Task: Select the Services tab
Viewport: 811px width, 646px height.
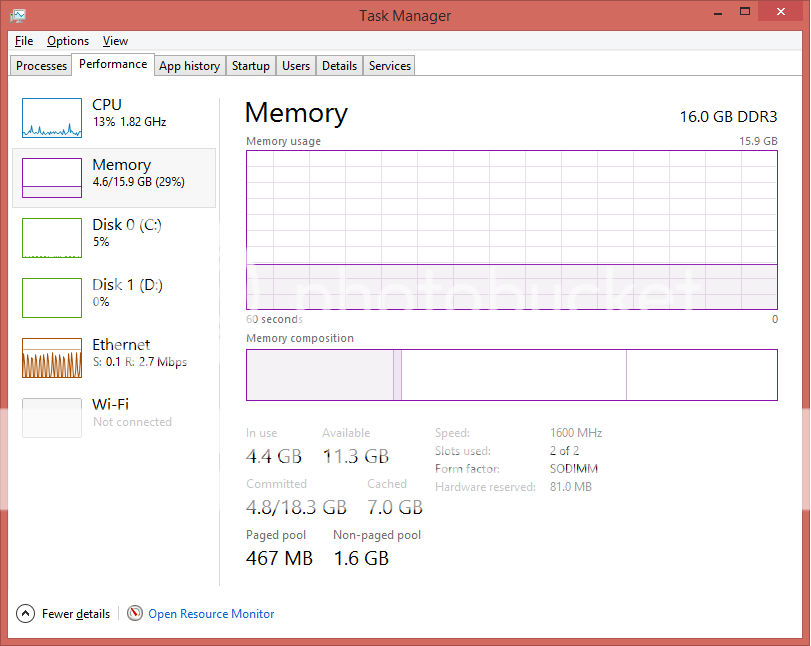Action: coord(389,65)
